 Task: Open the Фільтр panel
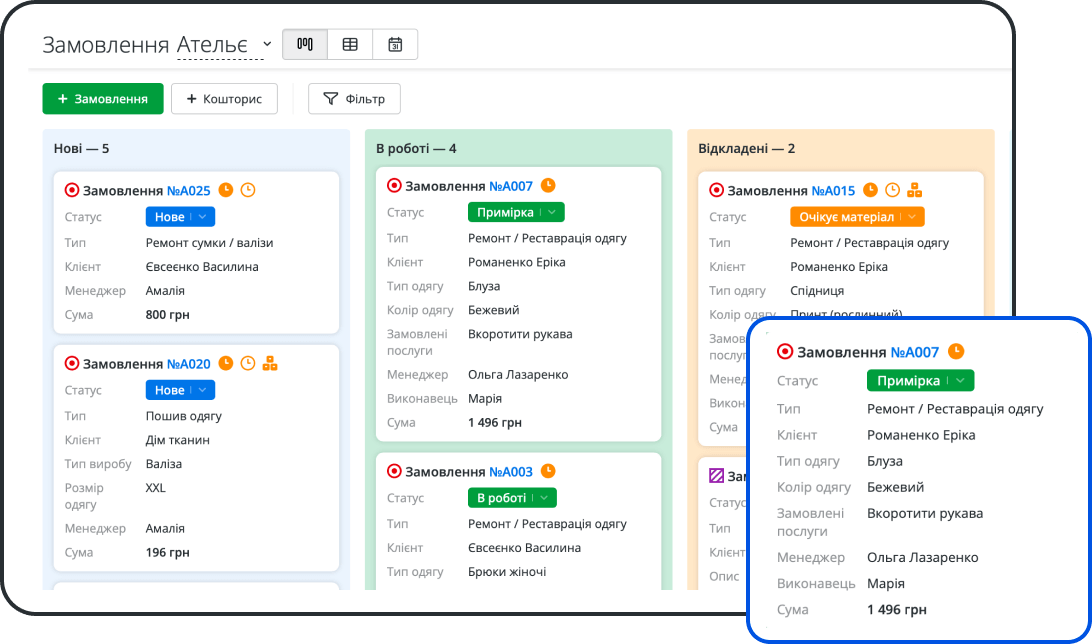(354, 99)
